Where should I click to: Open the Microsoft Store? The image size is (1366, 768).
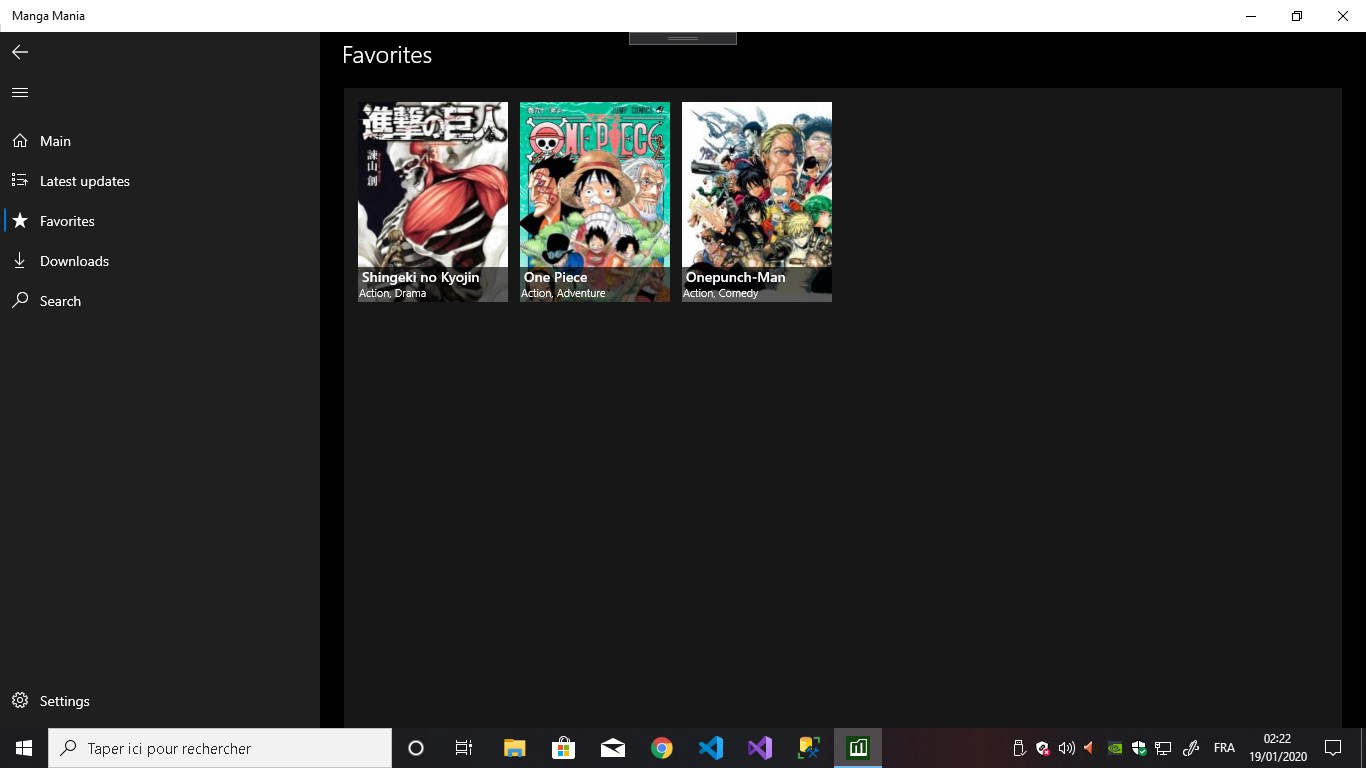point(563,748)
